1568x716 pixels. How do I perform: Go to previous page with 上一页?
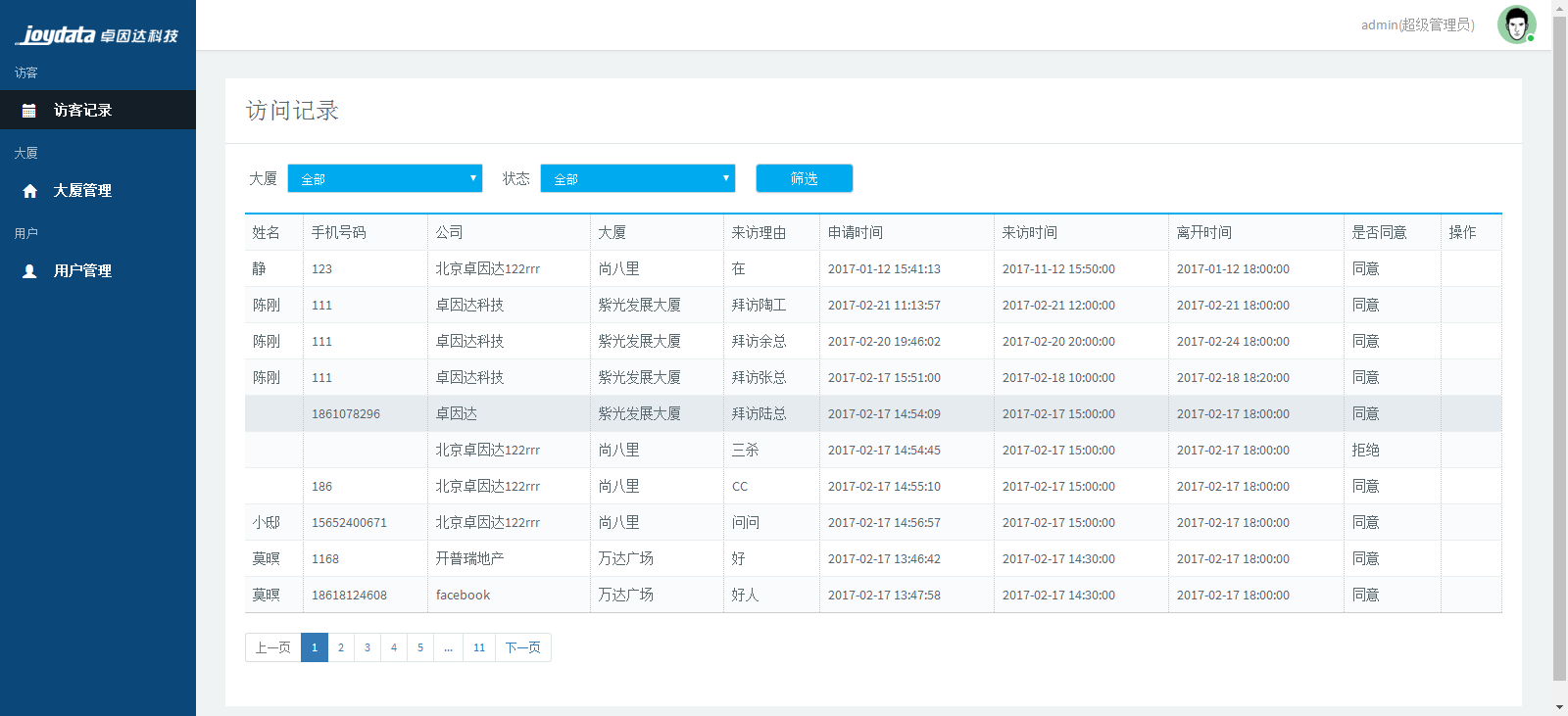pyautogui.click(x=273, y=647)
